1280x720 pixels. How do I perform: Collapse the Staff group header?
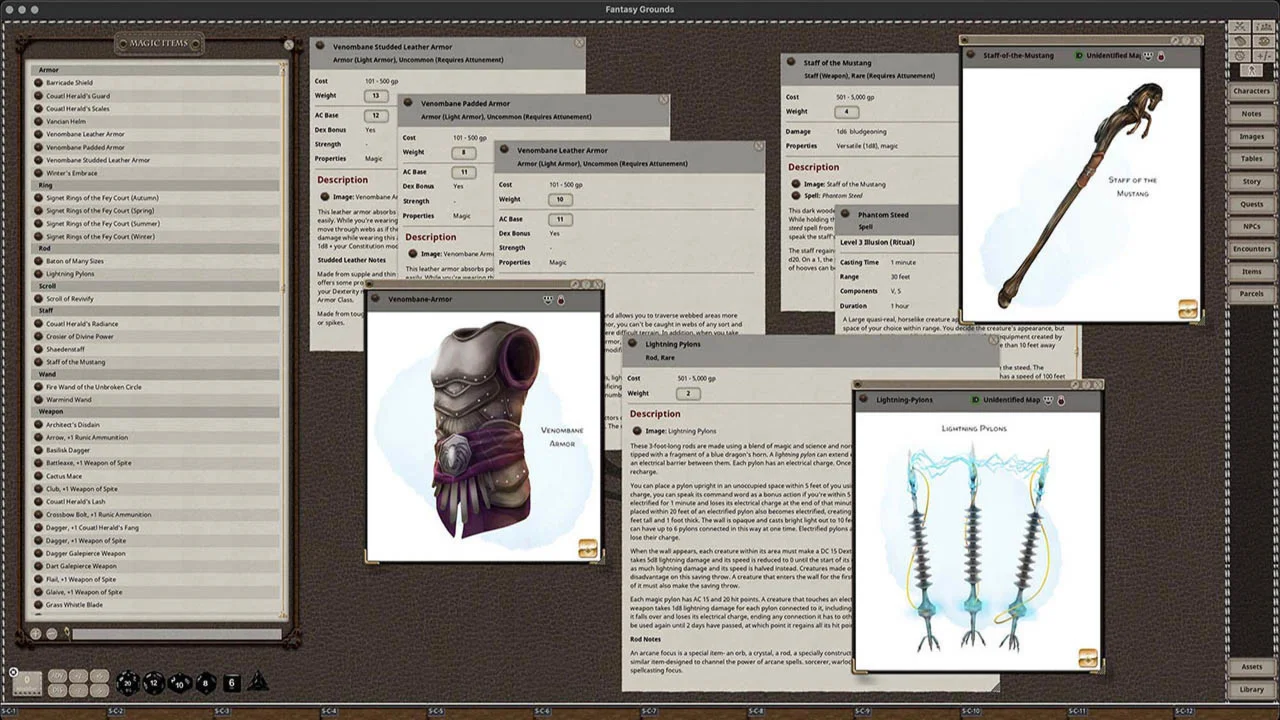click(156, 311)
